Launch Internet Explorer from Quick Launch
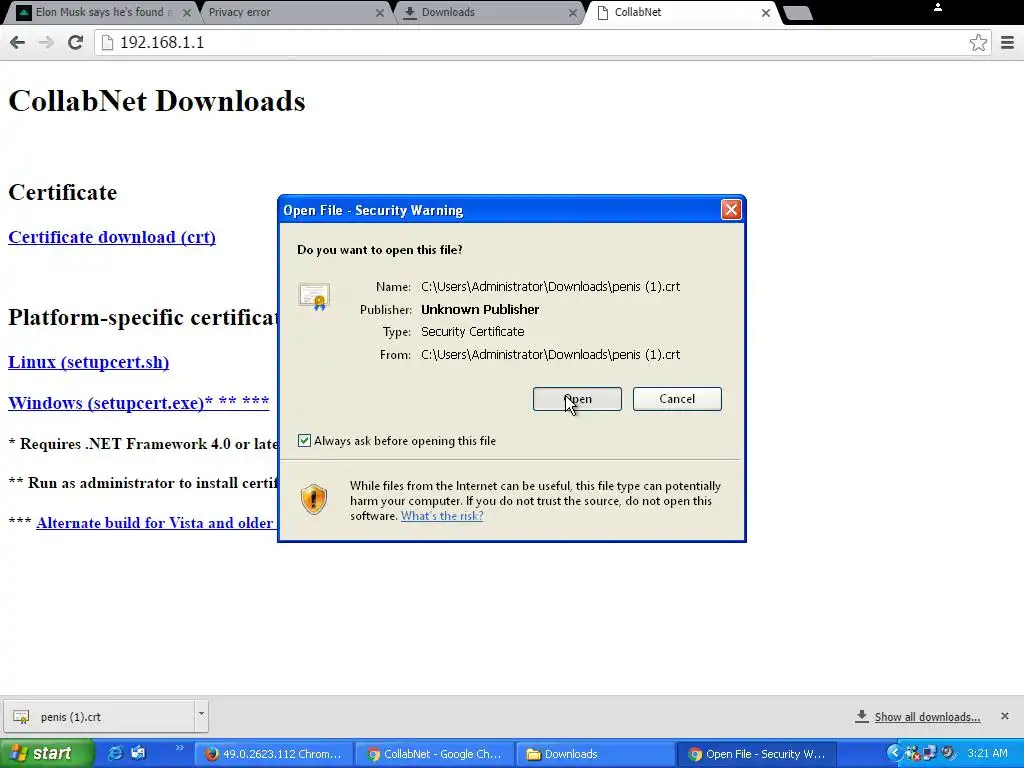The height and width of the screenshot is (768, 1024). (x=116, y=753)
